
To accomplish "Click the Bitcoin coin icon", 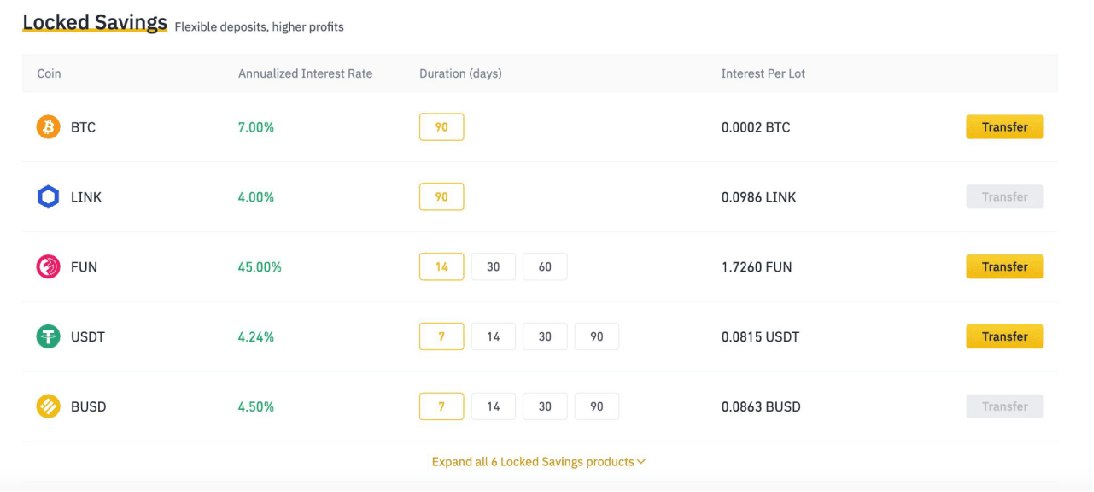I will 48,127.
